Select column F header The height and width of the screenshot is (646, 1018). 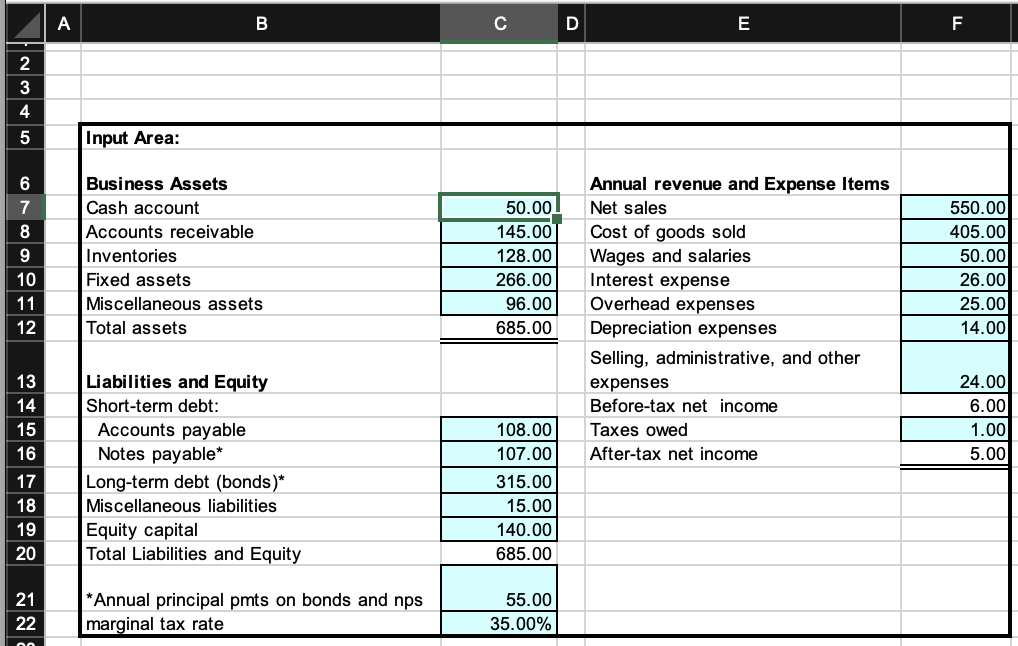coord(956,23)
